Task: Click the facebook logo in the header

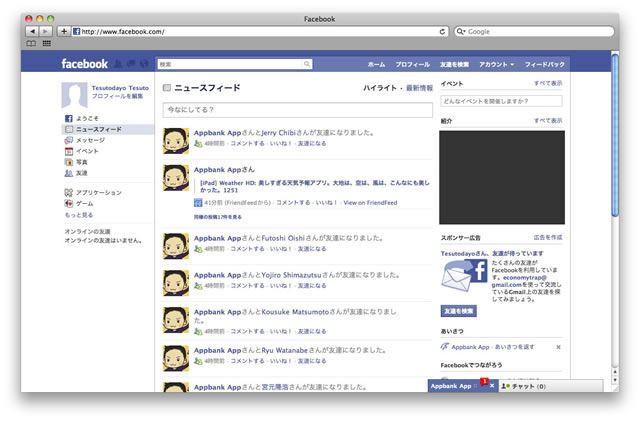Action: tap(84, 64)
